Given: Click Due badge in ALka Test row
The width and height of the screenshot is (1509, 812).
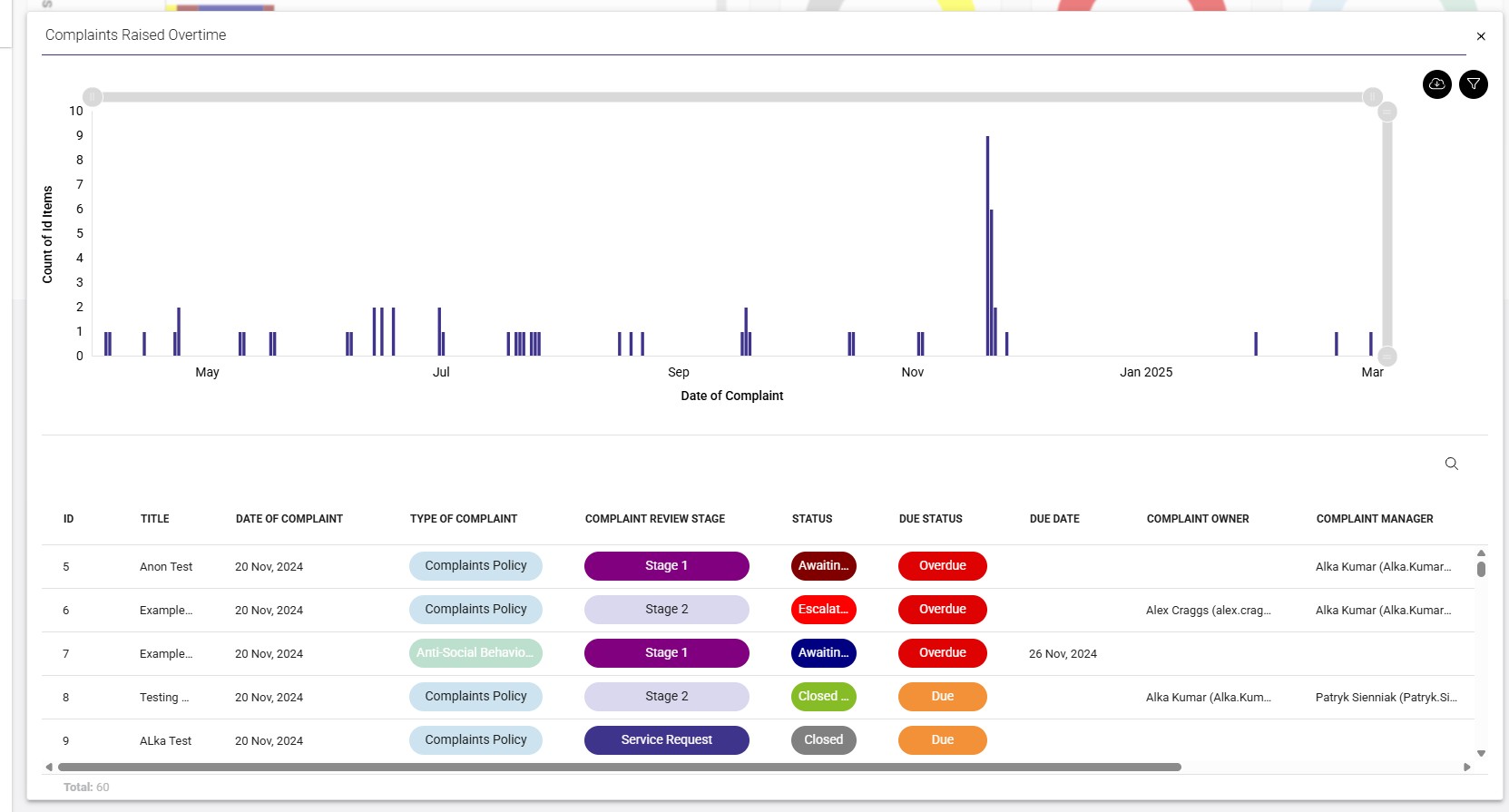Looking at the screenshot, I should (943, 740).
